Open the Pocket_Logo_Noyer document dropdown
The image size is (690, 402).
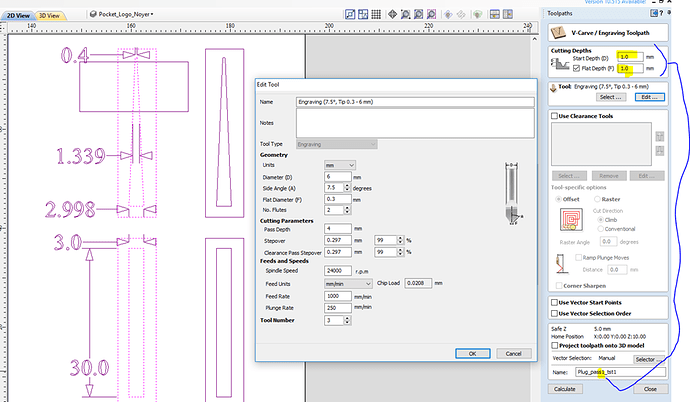coord(152,15)
